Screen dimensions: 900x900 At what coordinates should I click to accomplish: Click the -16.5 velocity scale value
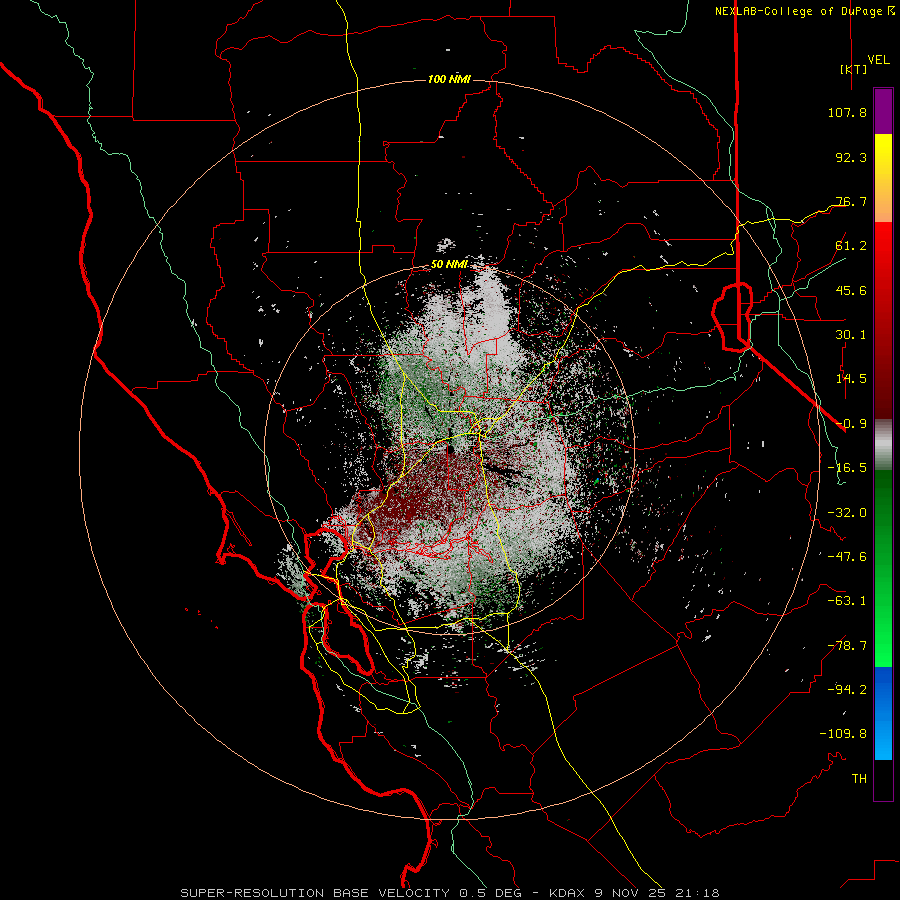847,468
